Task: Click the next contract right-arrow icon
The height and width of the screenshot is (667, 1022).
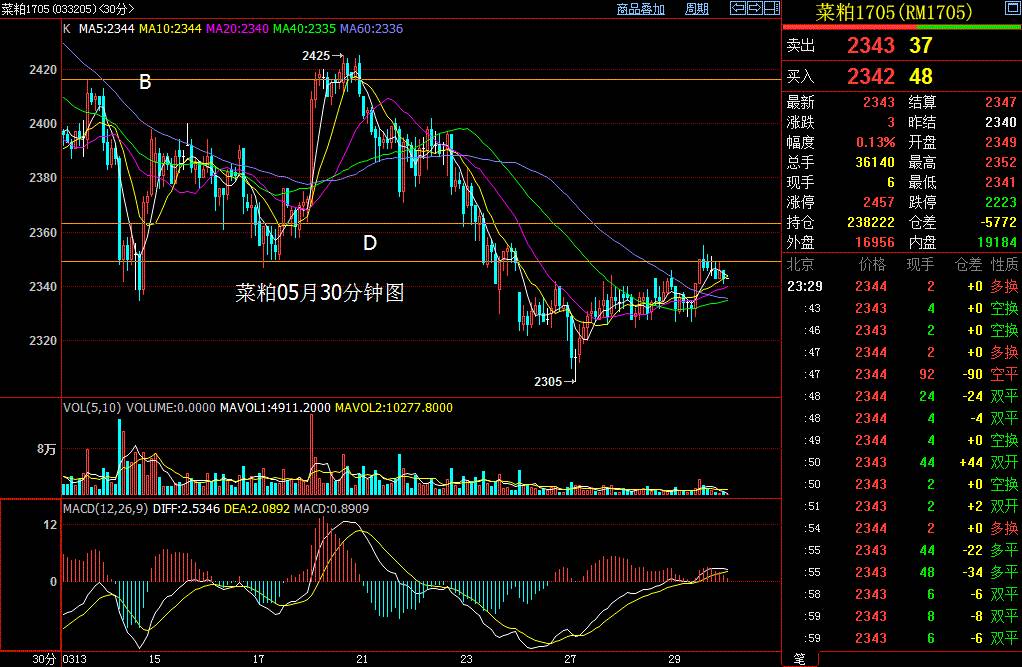Action: (755, 8)
